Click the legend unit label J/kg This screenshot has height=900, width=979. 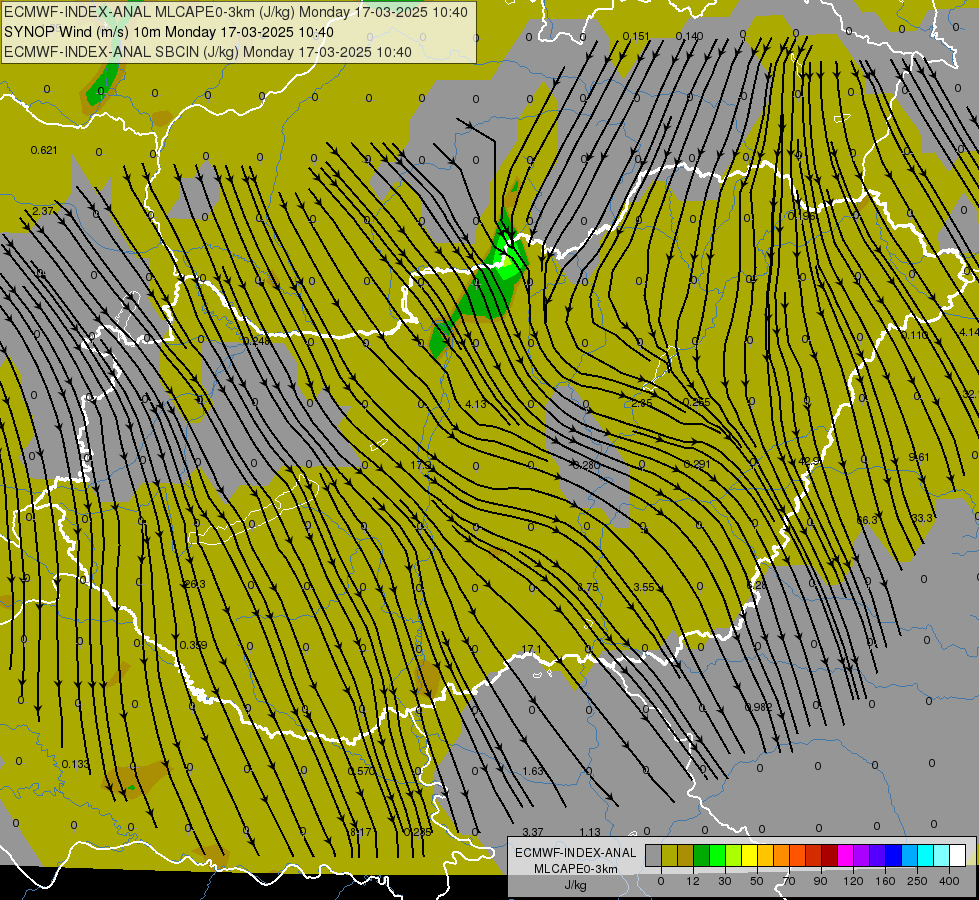coord(575,885)
